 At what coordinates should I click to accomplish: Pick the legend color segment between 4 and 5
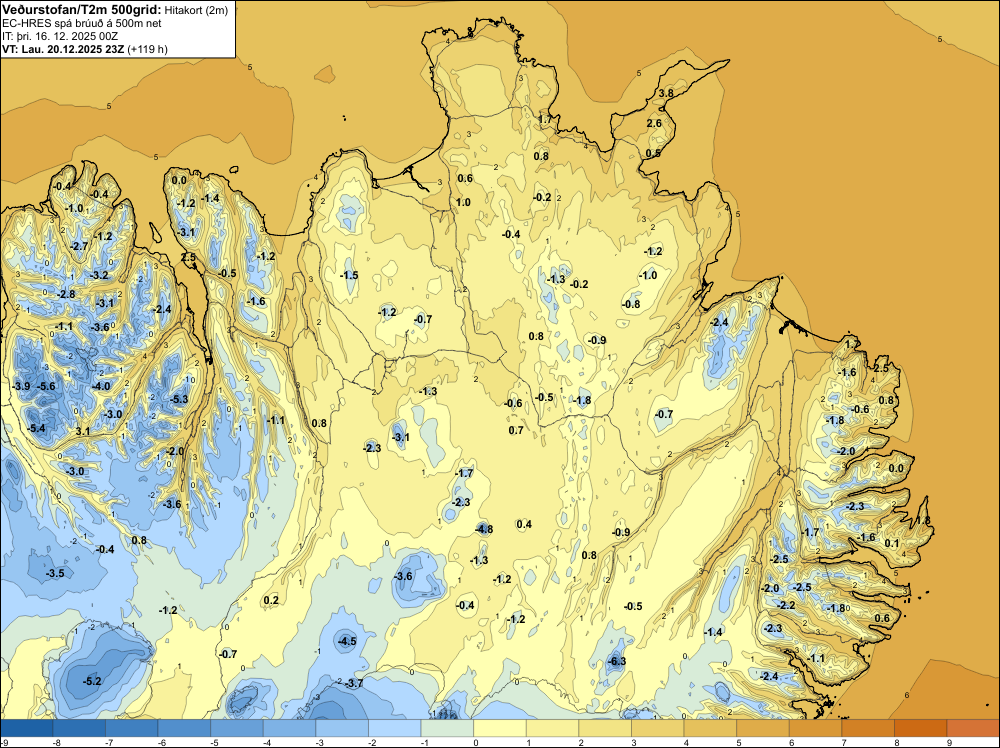pyautogui.click(x=710, y=728)
